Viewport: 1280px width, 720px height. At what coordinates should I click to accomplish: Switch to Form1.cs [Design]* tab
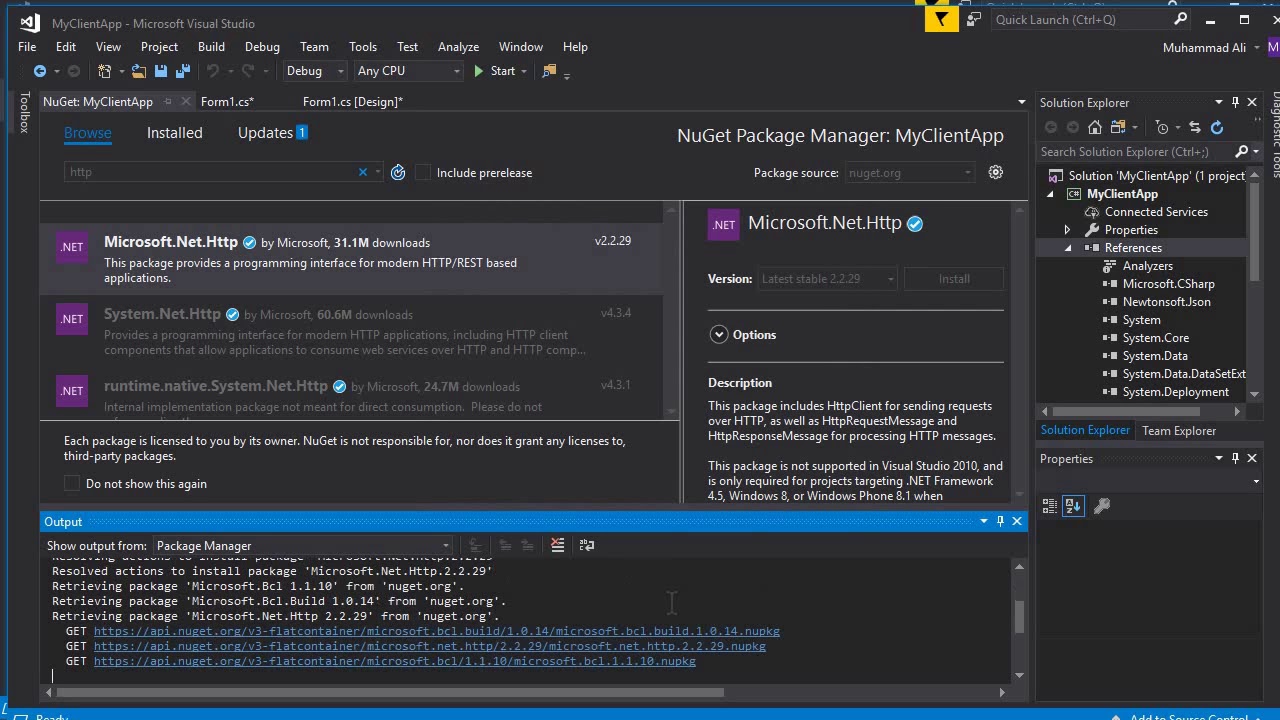tap(352, 101)
